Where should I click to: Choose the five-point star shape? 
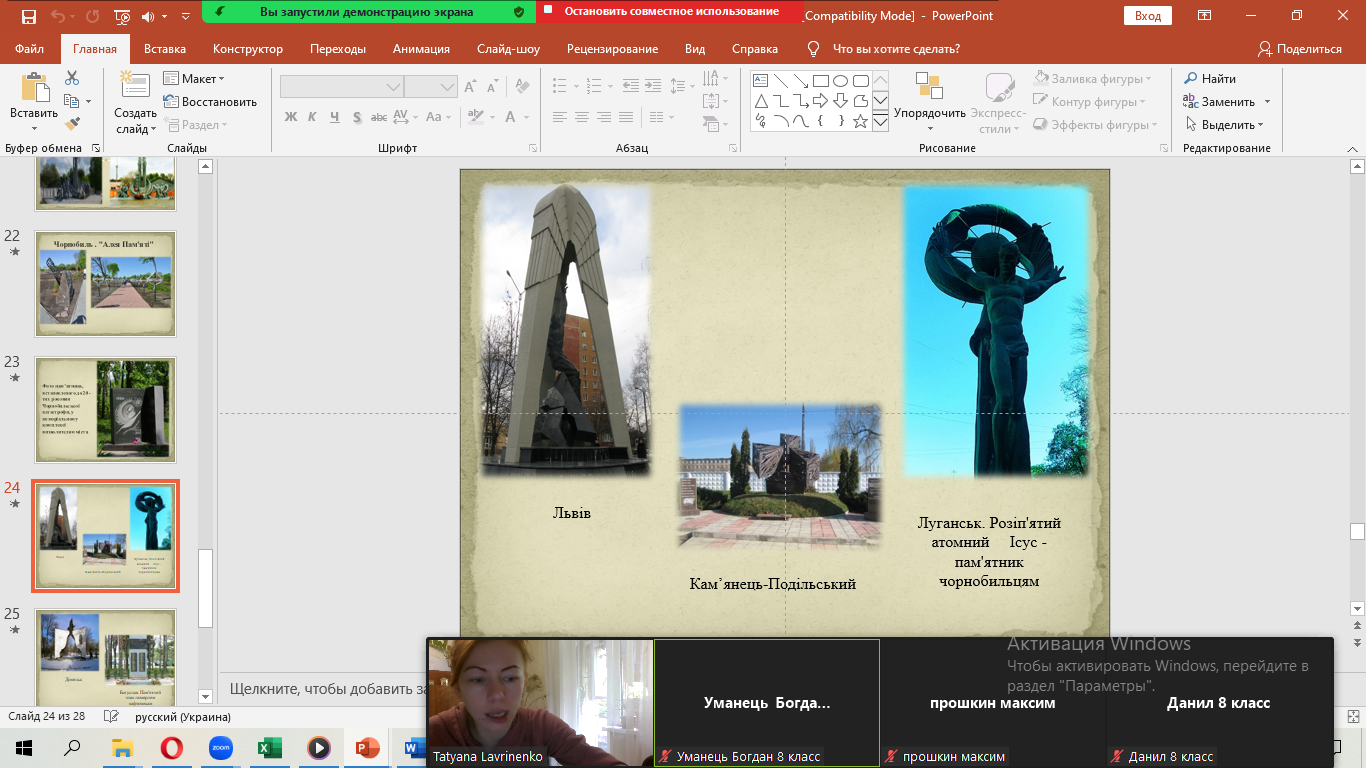point(860,121)
